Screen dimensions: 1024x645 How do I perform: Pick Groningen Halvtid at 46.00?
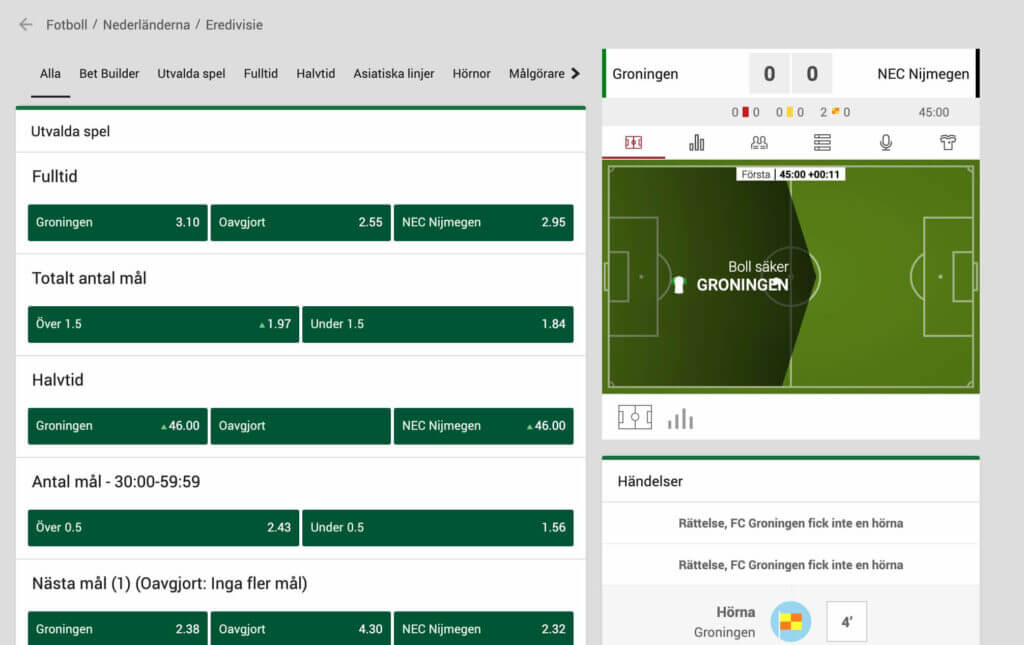(x=118, y=426)
